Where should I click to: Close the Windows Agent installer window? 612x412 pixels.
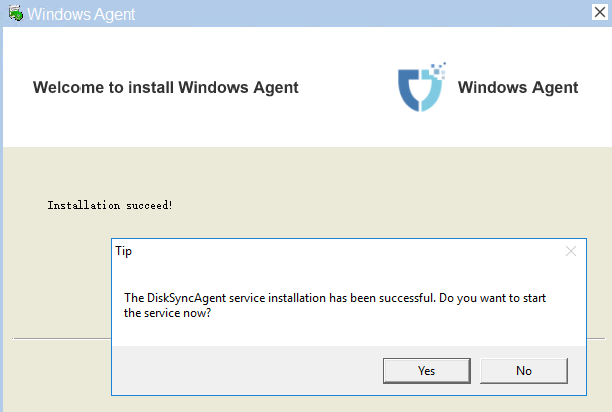pyautogui.click(x=600, y=12)
